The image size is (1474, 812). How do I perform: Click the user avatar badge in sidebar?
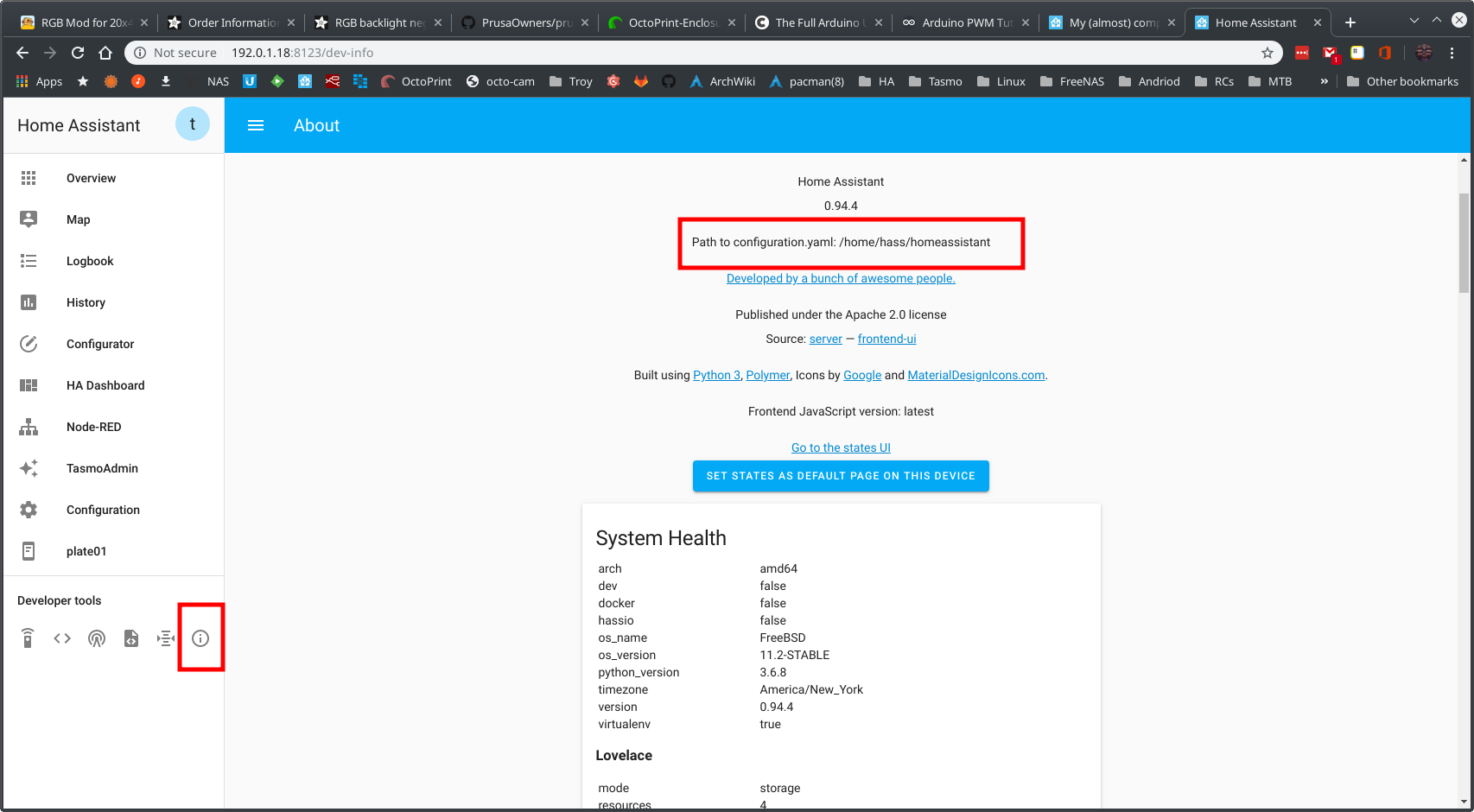click(x=192, y=124)
